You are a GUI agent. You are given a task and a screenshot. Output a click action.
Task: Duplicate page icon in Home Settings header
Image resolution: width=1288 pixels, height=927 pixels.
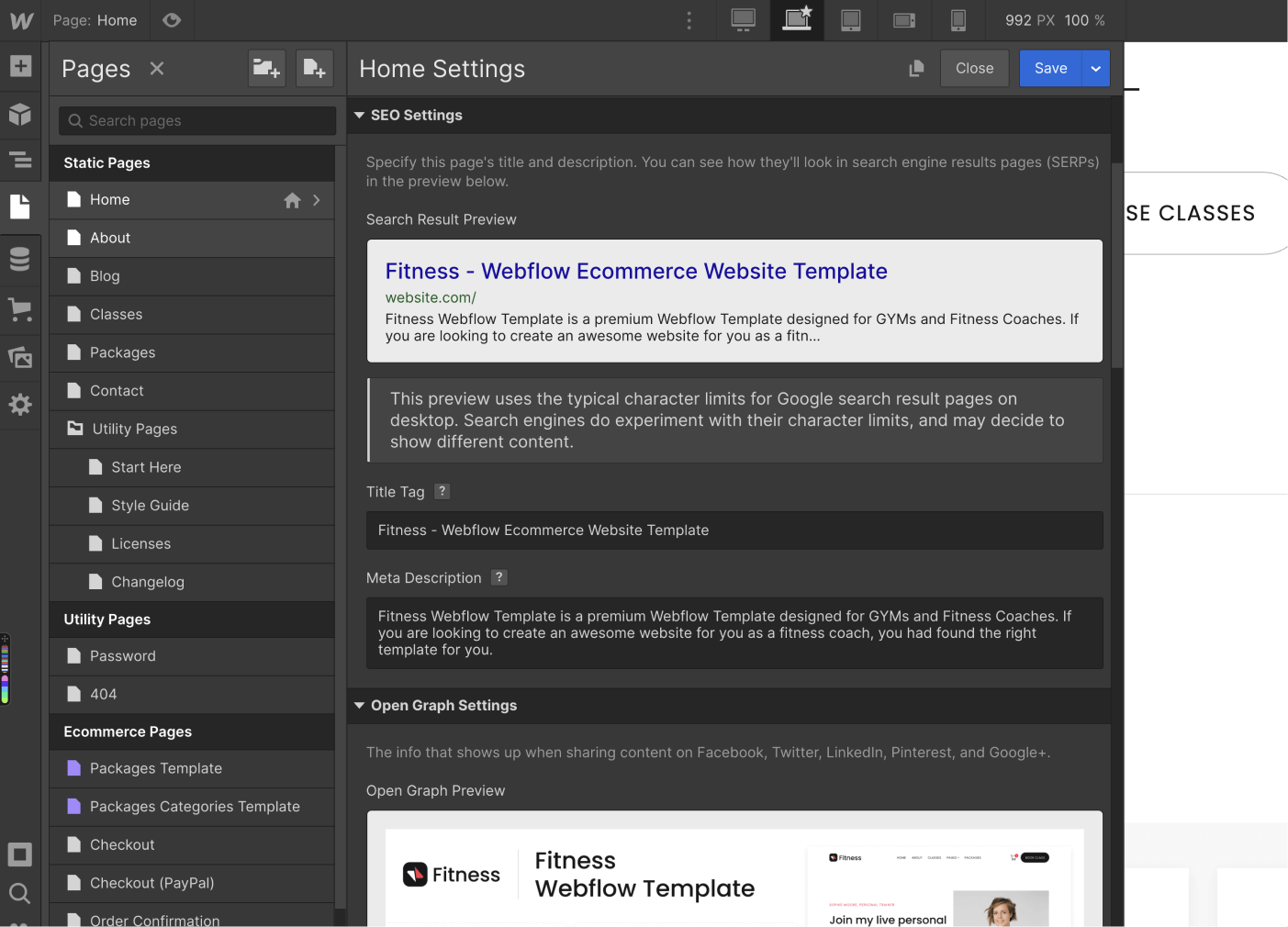916,69
